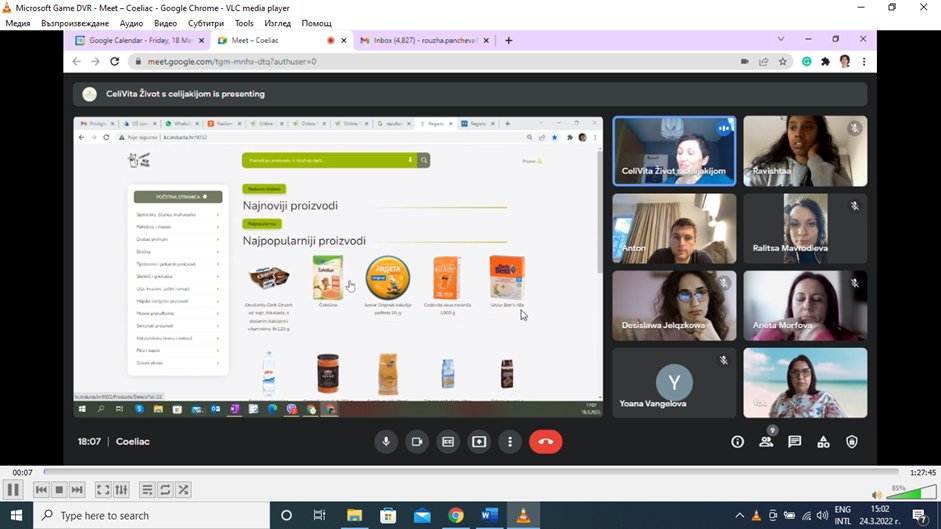This screenshot has height=529, width=941.
Task: Click the Present now button
Action: [x=479, y=441]
